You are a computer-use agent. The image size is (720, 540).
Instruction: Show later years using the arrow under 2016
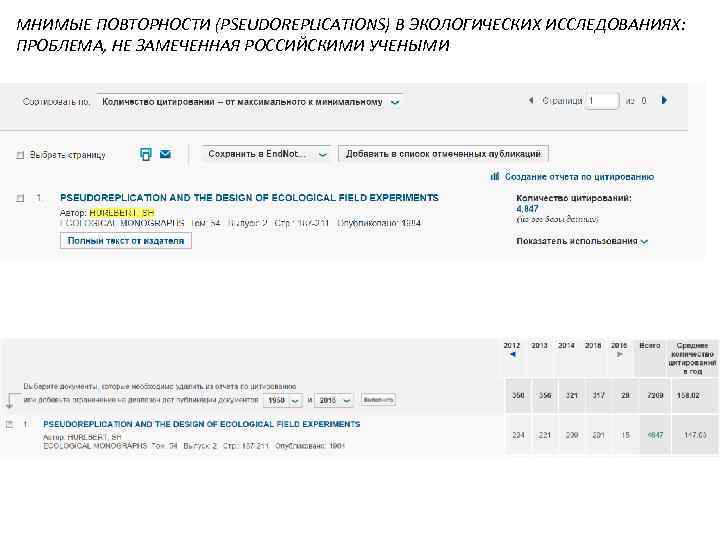click(x=619, y=354)
